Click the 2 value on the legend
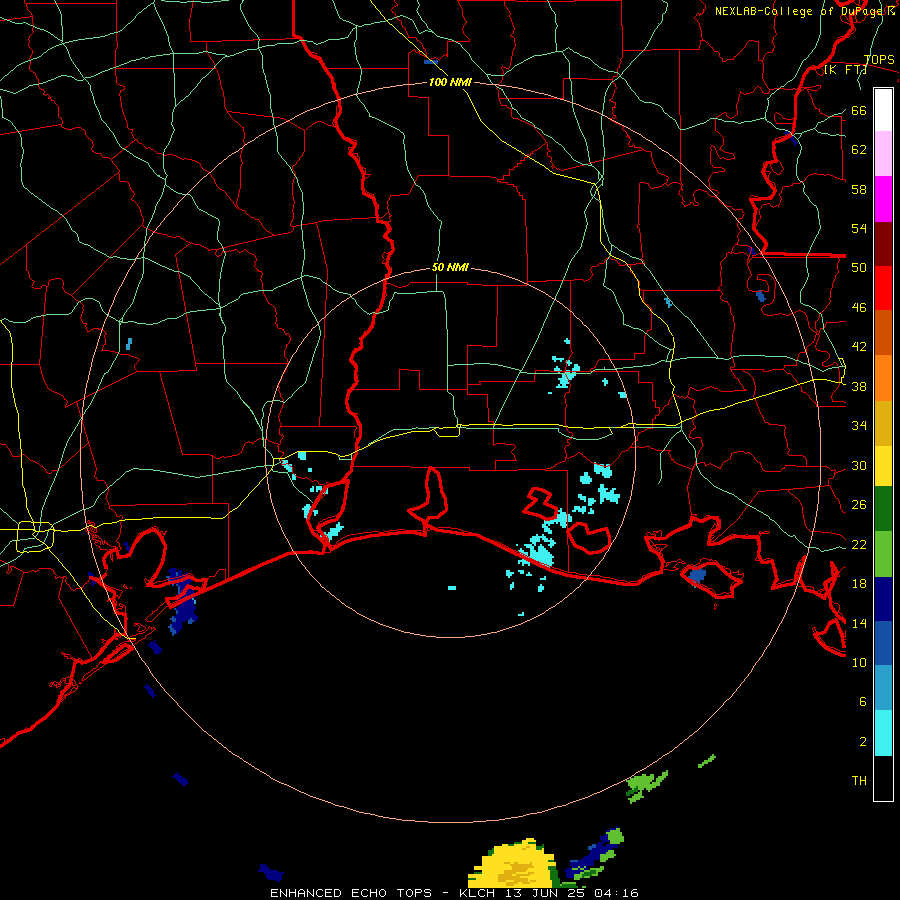The width and height of the screenshot is (900, 900). 863,741
